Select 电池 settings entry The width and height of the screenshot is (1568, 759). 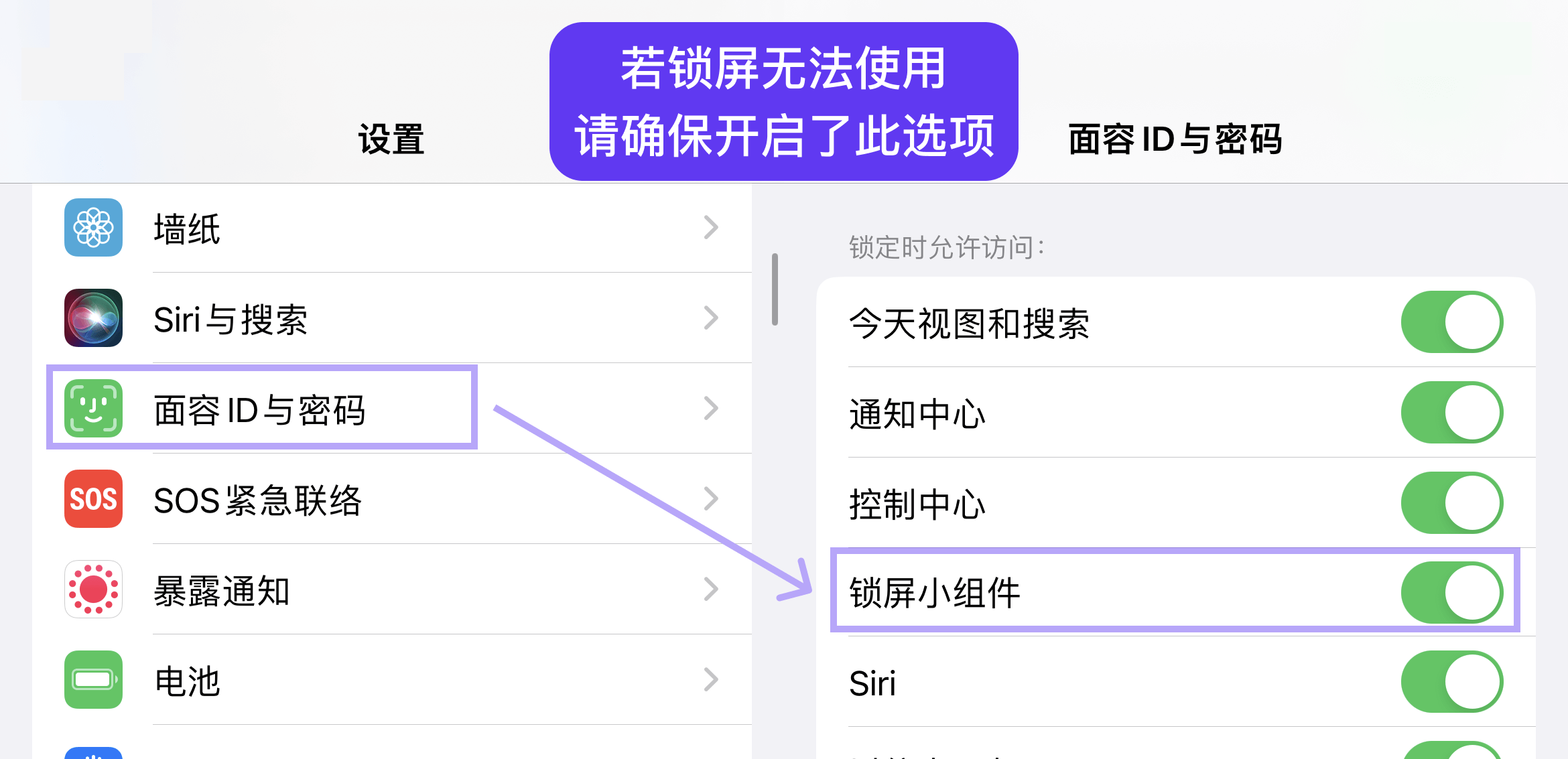point(188,681)
